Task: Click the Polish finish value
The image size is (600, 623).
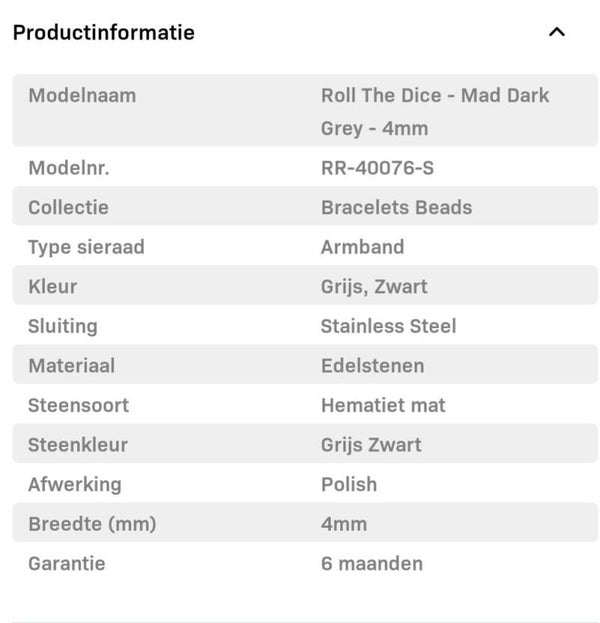Action: (349, 484)
